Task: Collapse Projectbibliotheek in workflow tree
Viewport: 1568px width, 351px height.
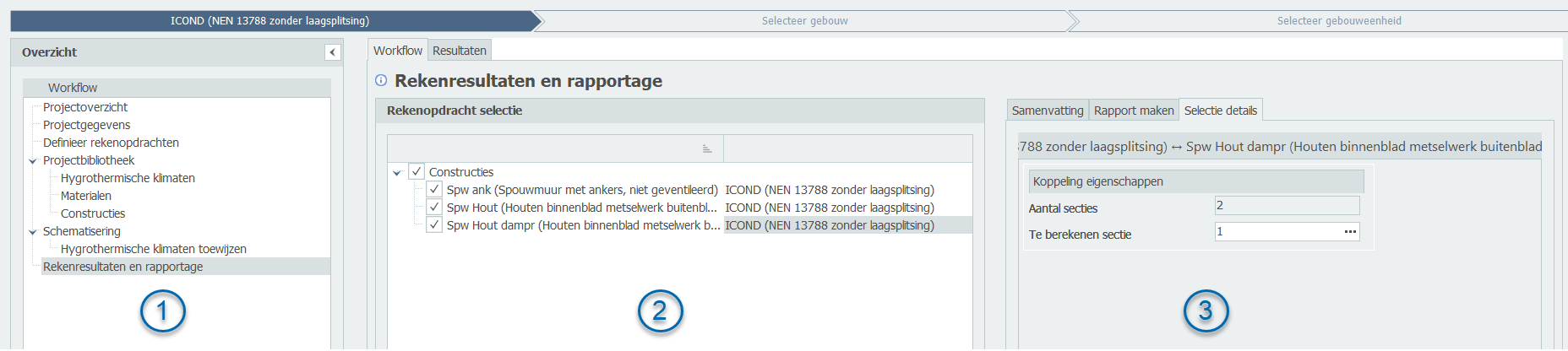Action: tap(33, 160)
